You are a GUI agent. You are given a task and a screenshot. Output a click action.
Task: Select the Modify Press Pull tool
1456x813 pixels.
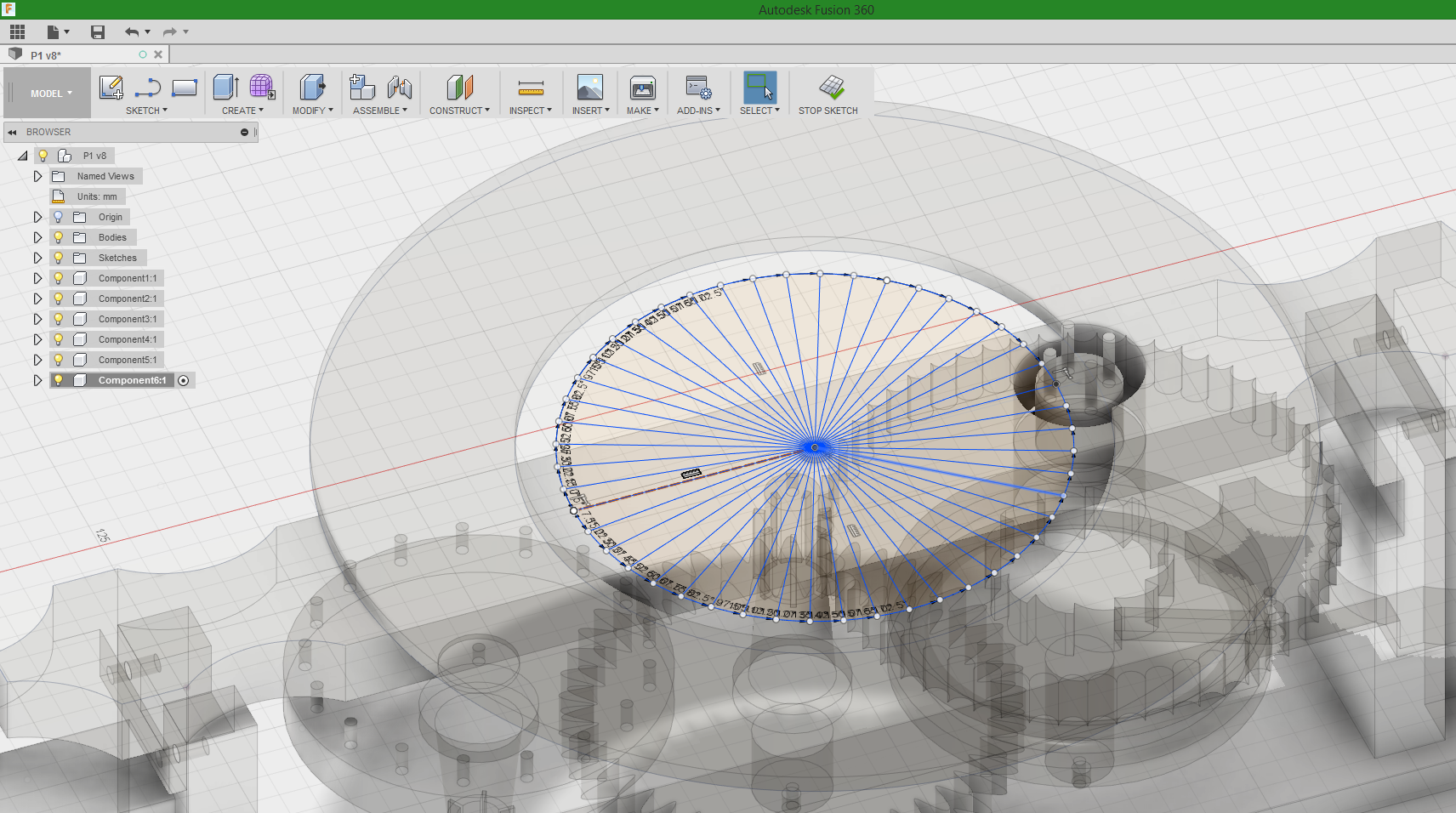tap(312, 88)
